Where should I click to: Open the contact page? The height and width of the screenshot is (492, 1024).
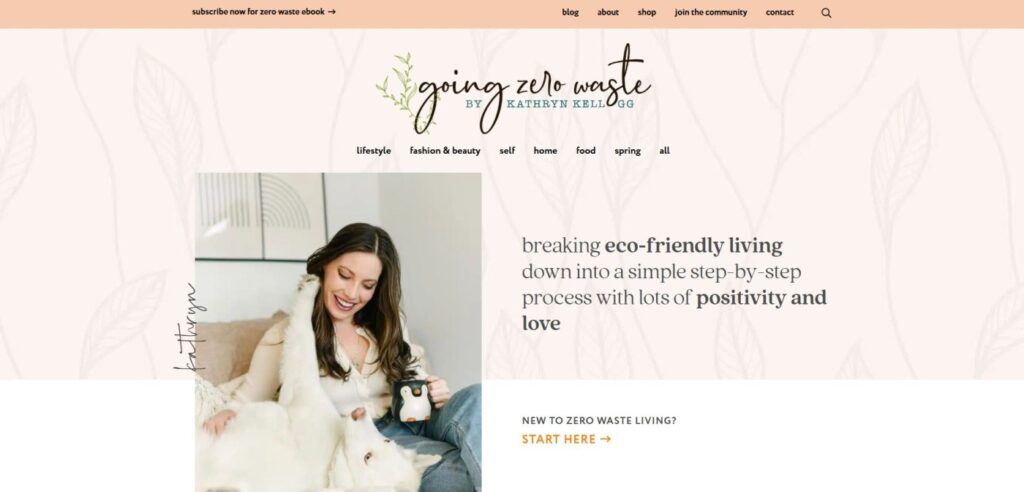tap(780, 12)
